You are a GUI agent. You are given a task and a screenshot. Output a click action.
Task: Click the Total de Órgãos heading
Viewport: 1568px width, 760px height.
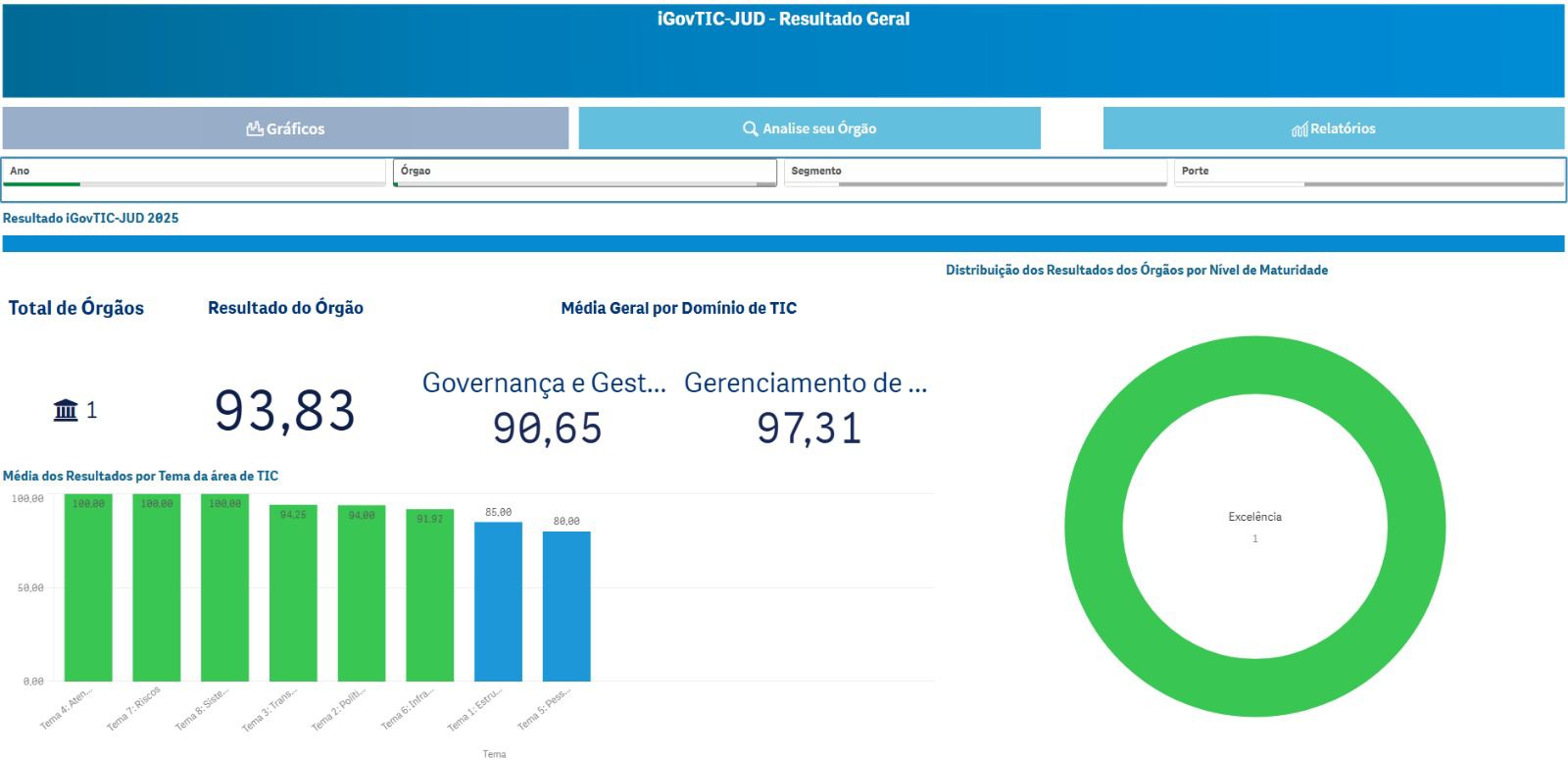coord(76,308)
